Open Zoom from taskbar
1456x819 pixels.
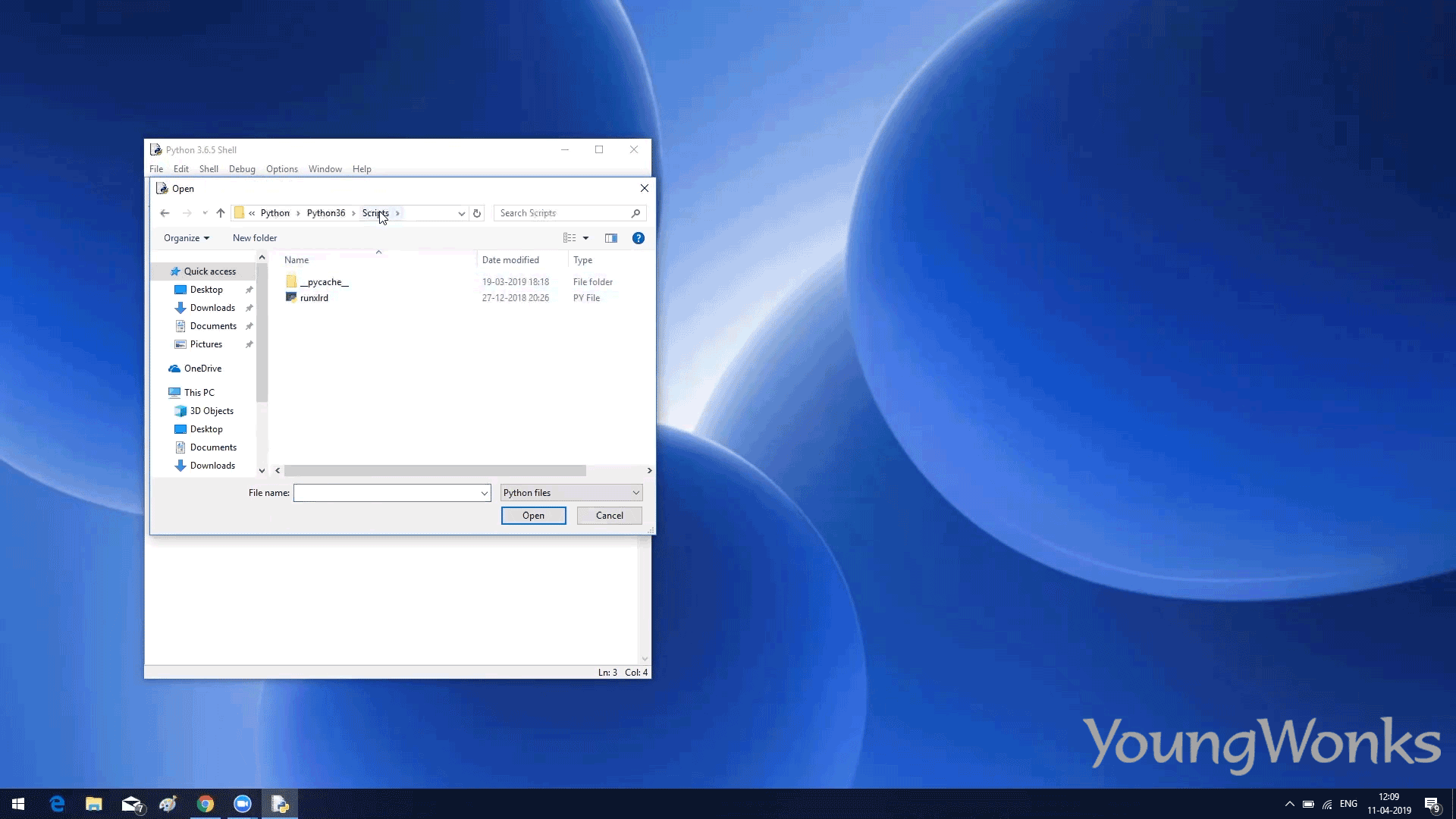tap(243, 804)
